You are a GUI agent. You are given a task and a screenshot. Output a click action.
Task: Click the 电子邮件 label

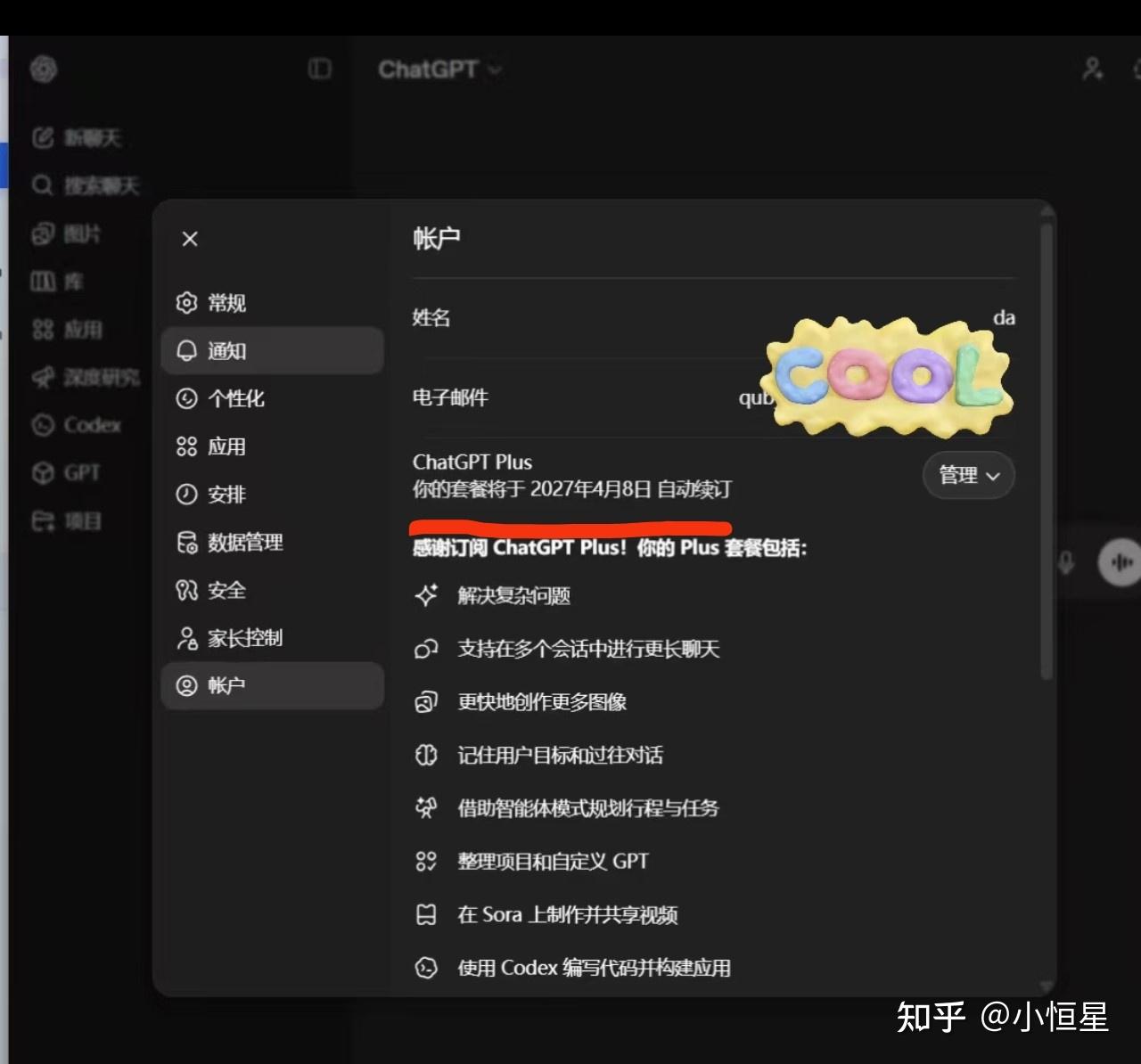(x=450, y=397)
